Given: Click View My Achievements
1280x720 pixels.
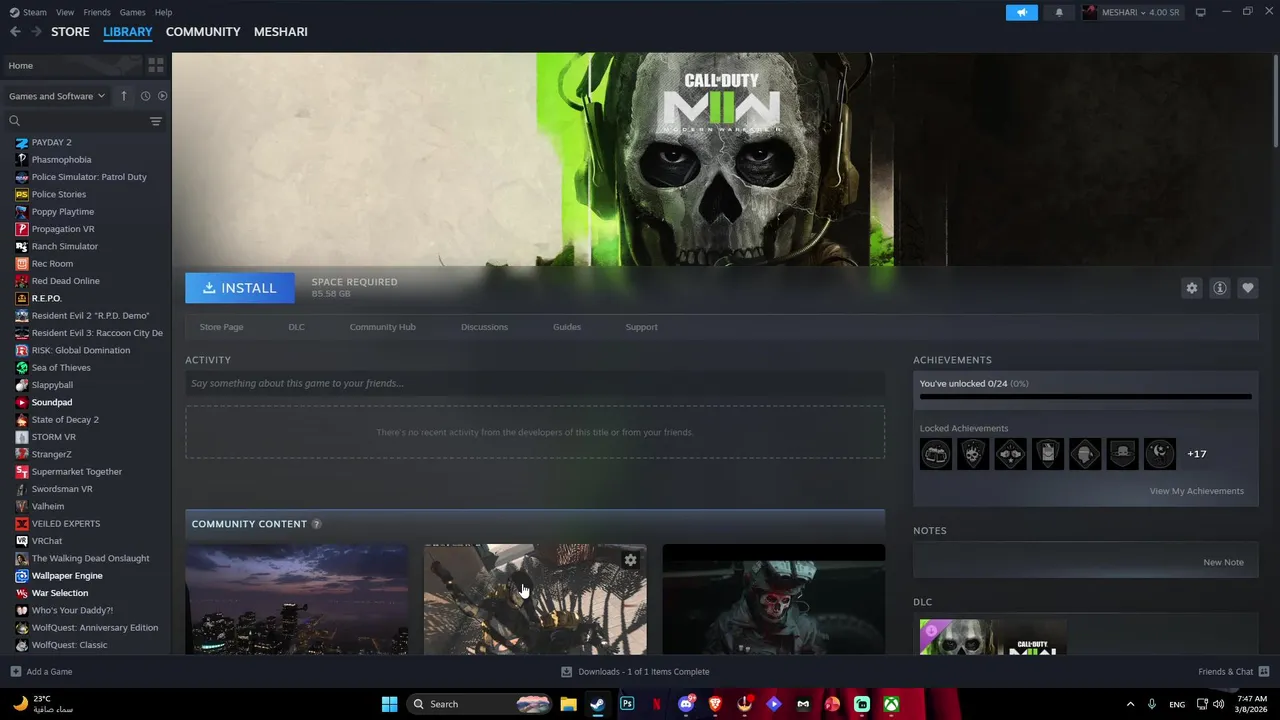Looking at the screenshot, I should point(1196,491).
